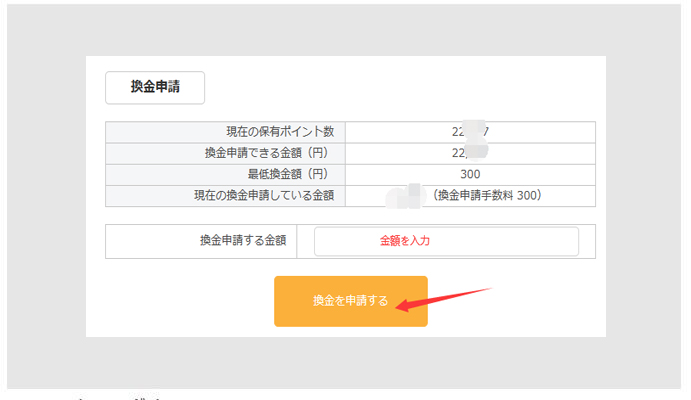This screenshot has height=400, width=691.
Task: Click the blurred pending amount value
Action: 408,196
